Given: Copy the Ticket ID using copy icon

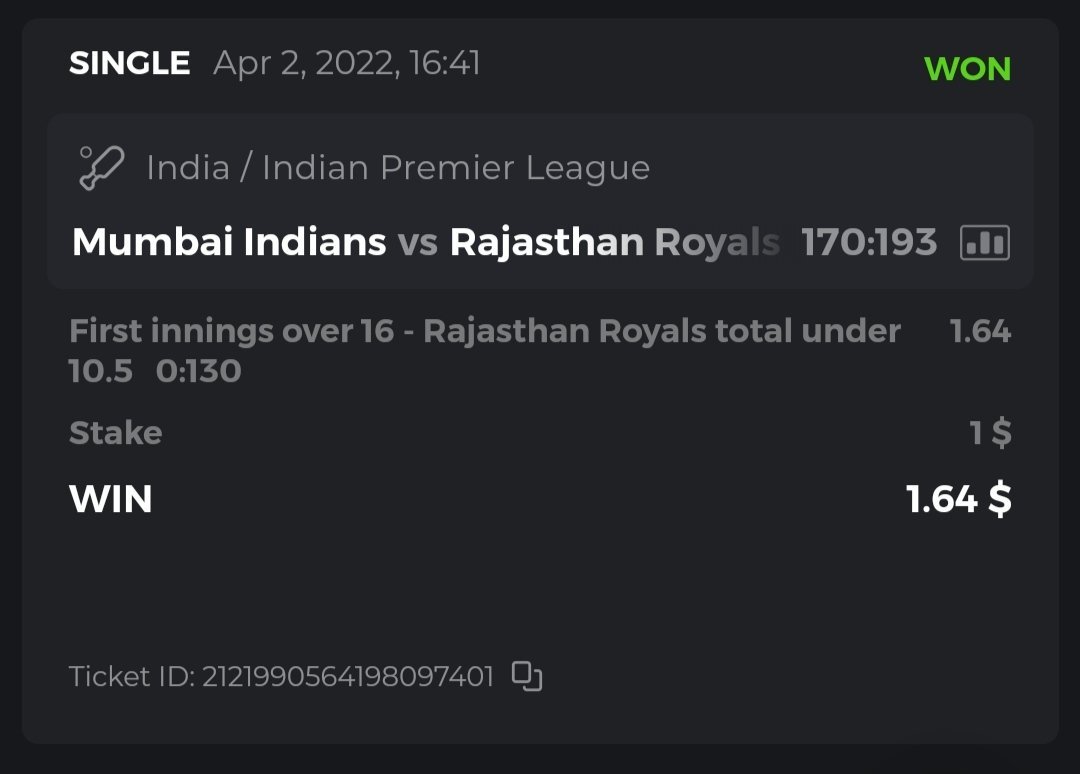Looking at the screenshot, I should tap(527, 676).
